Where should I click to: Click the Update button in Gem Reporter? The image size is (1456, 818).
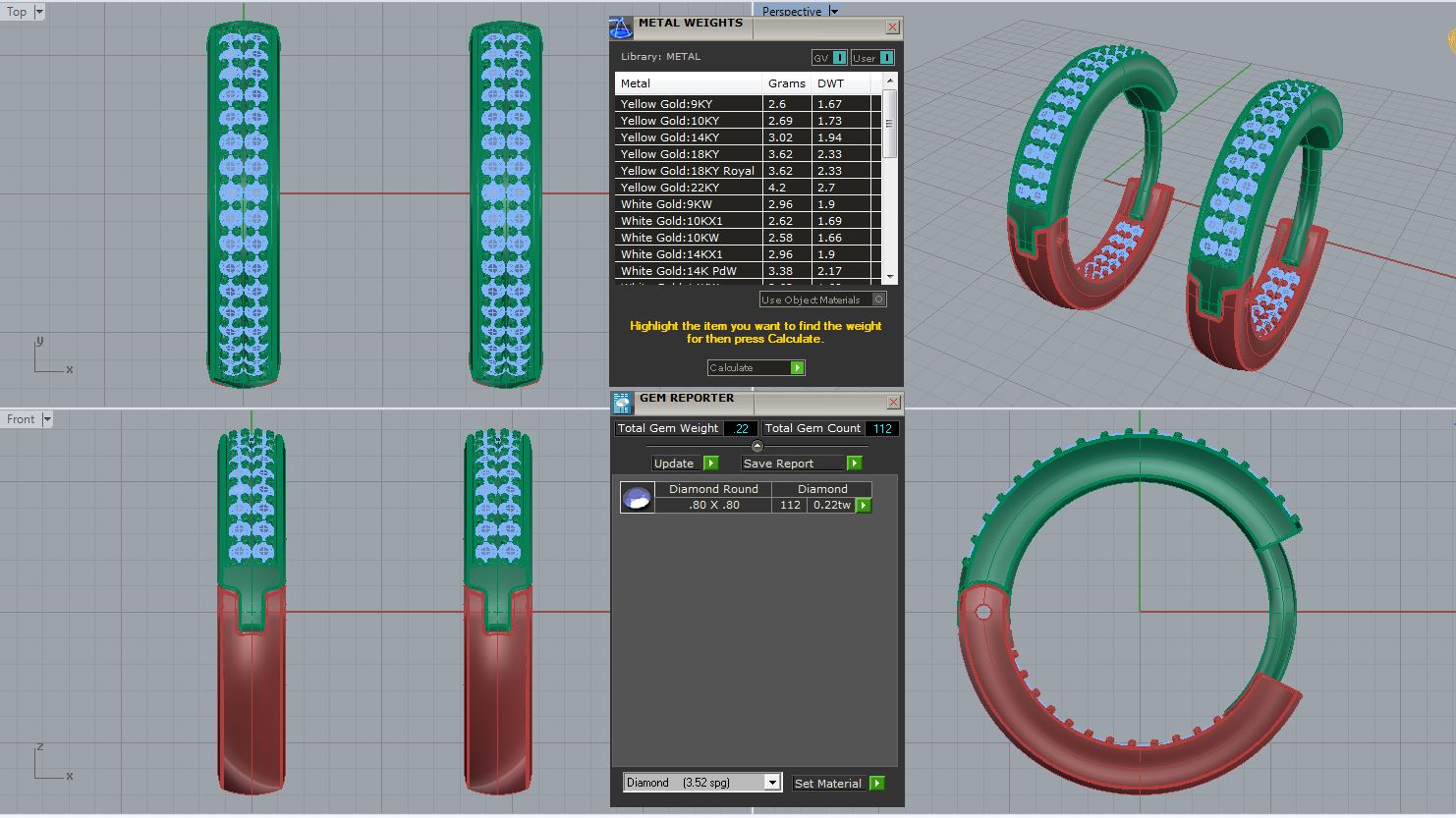(685, 464)
